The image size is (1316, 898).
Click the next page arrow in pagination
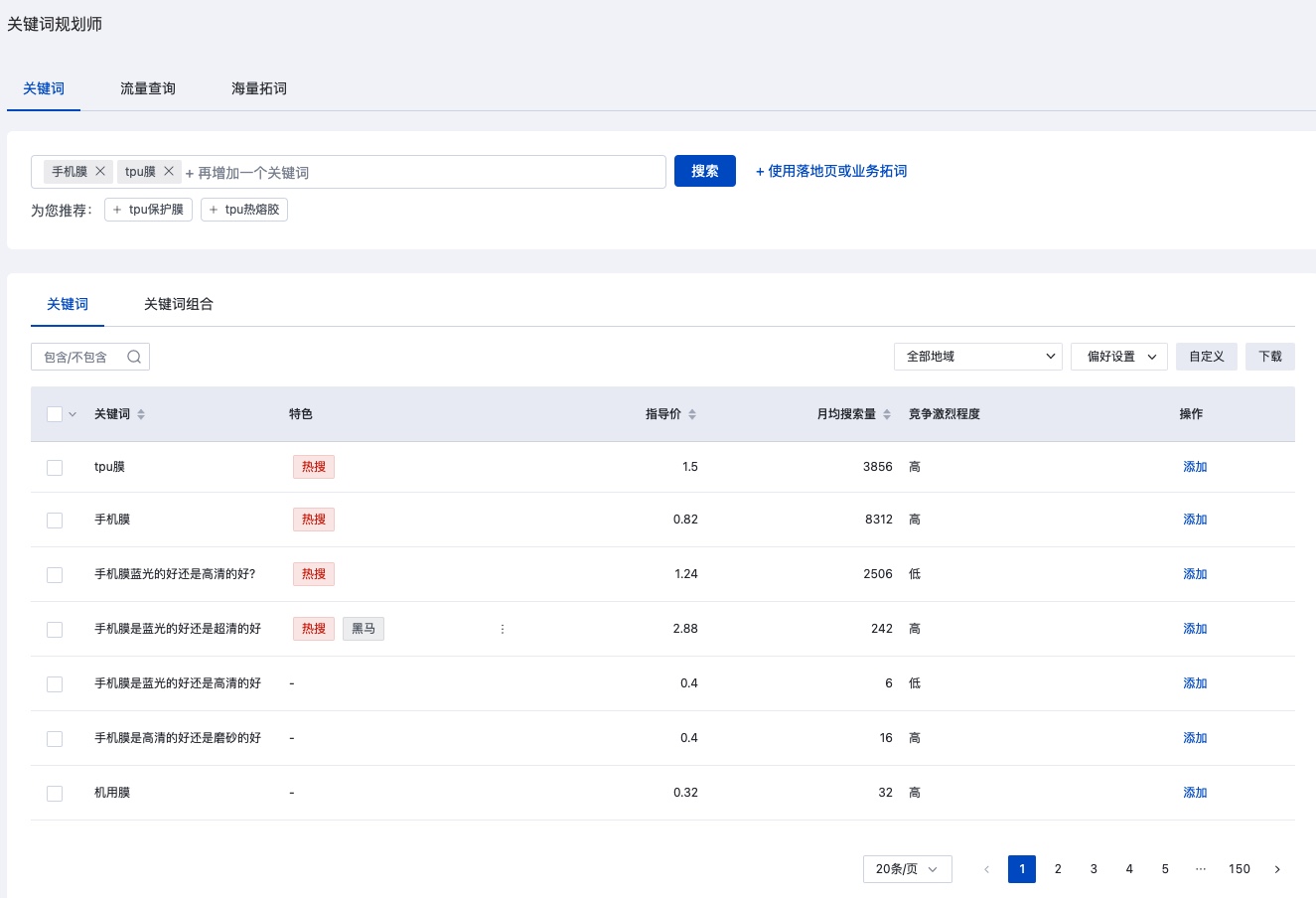(1277, 868)
